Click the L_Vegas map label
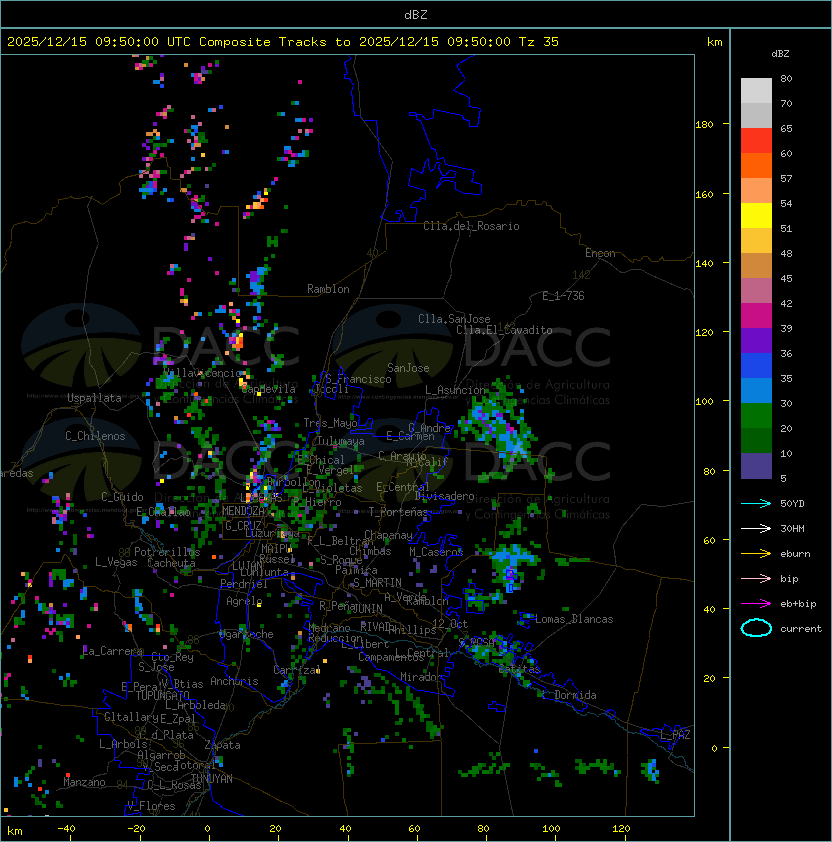Screen dimensions: 832x842 coord(116,562)
